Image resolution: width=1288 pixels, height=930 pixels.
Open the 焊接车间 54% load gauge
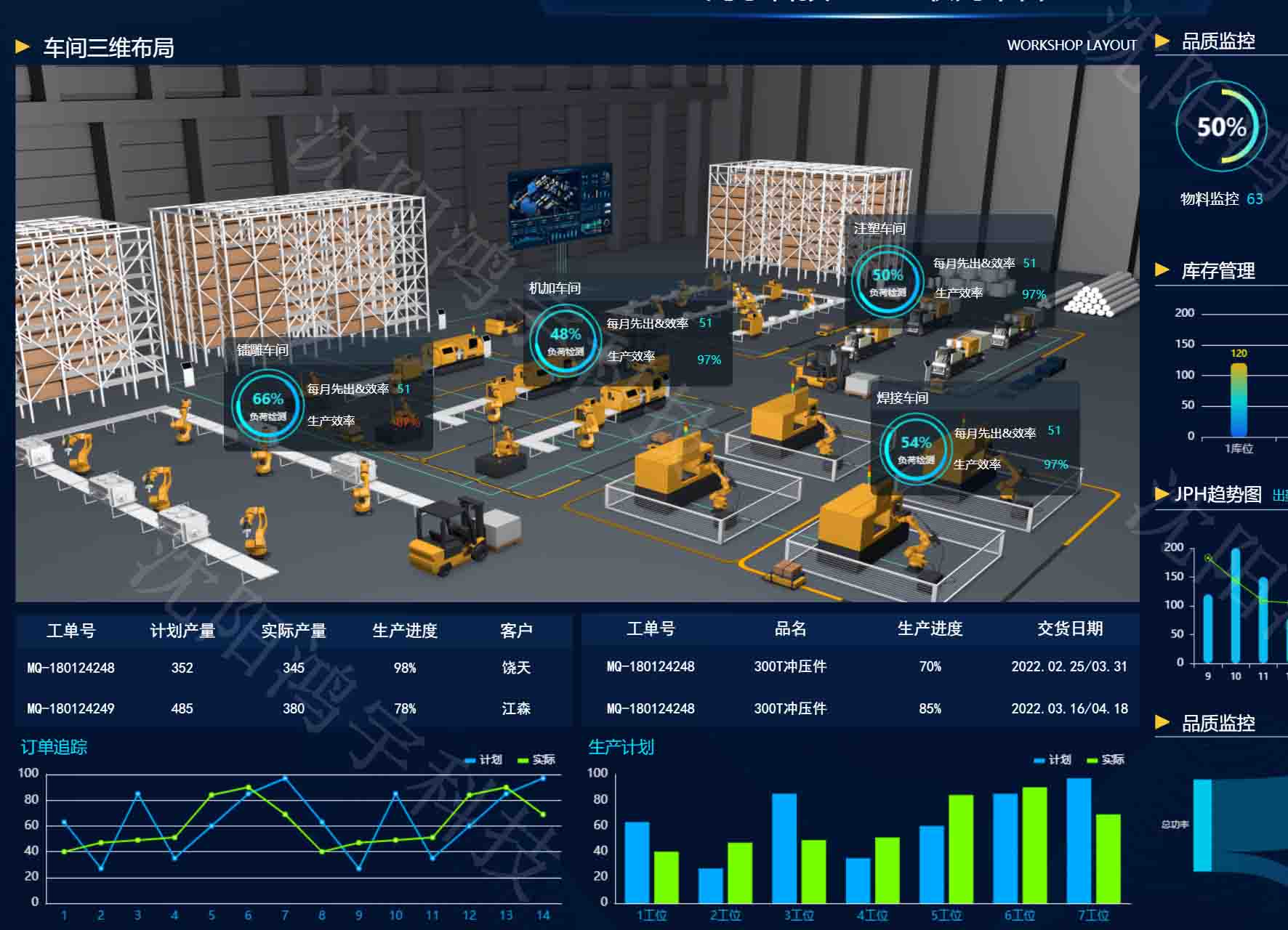[x=915, y=448]
